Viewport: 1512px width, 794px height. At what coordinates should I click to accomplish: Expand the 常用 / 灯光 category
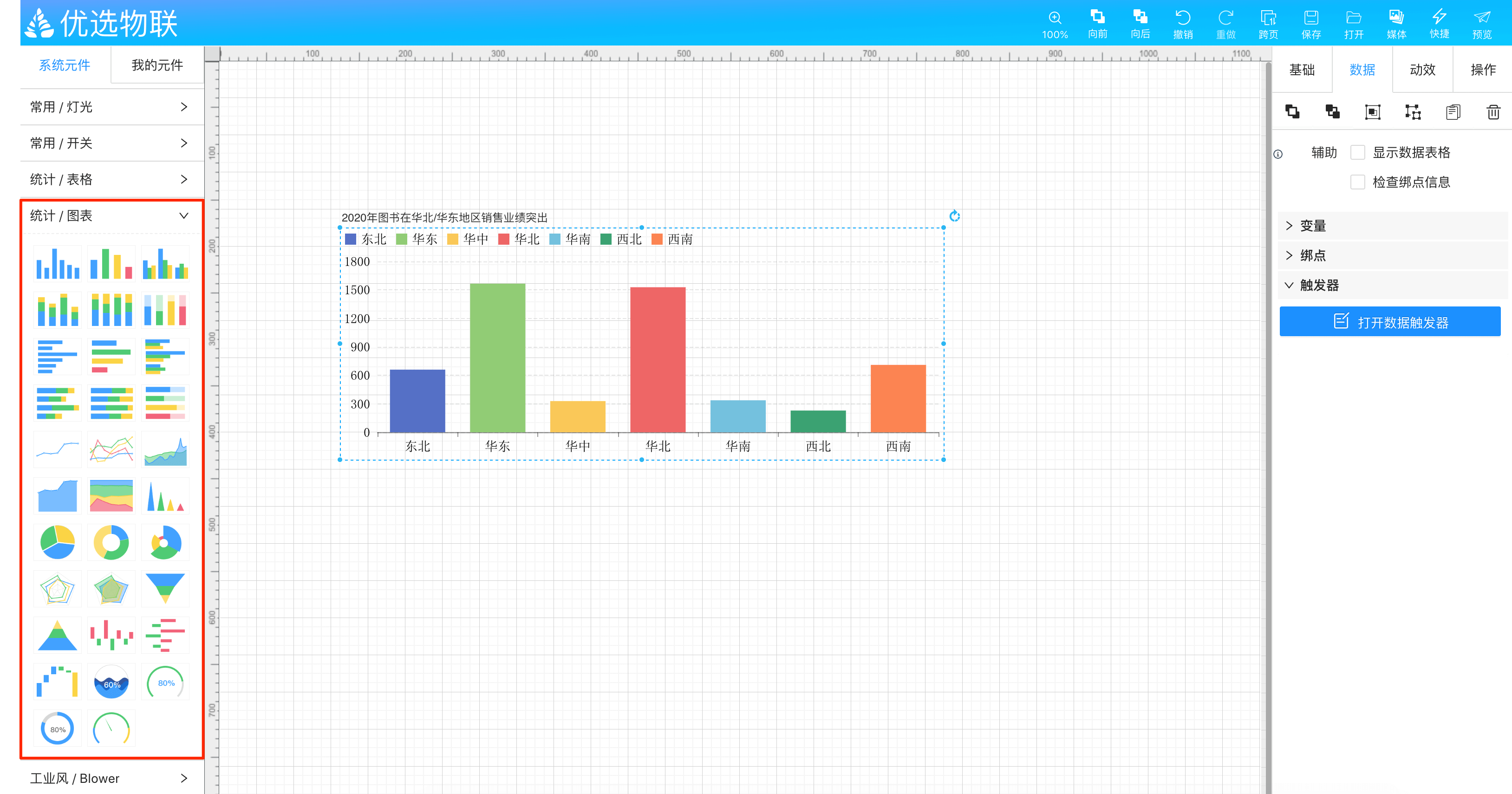click(x=111, y=107)
